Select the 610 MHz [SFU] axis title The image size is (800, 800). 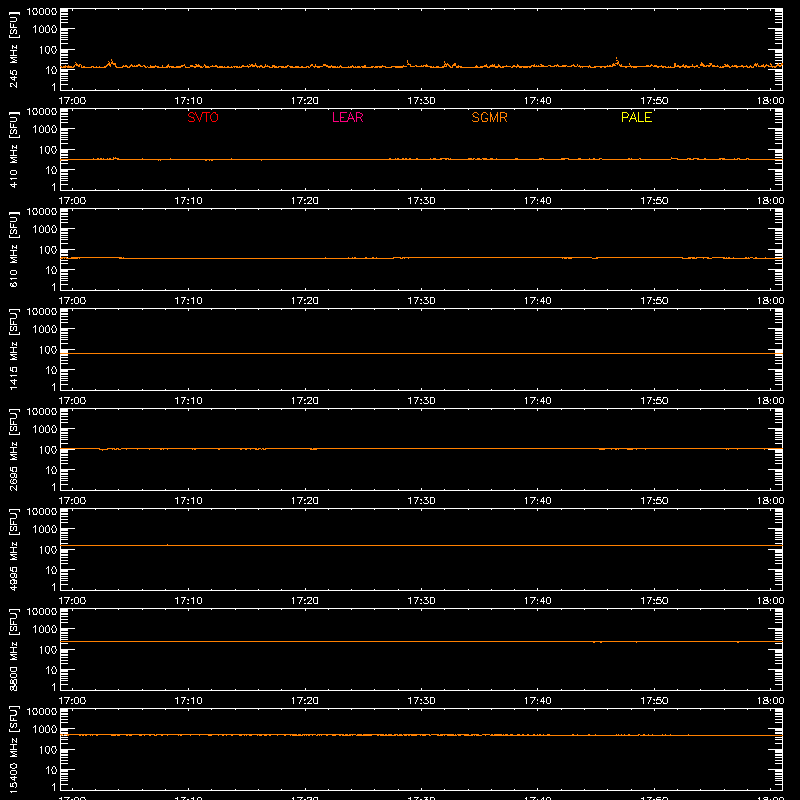[x=13, y=249]
